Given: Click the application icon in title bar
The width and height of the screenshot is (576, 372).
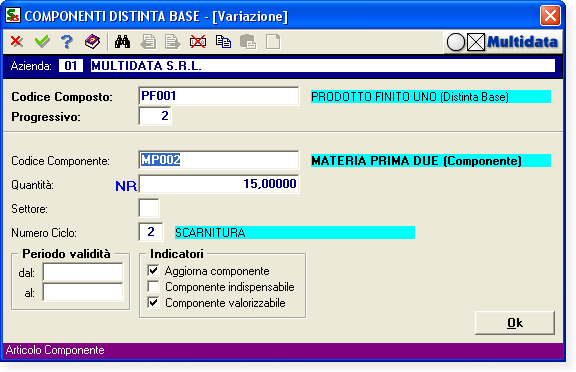Looking at the screenshot, I should [x=13, y=16].
